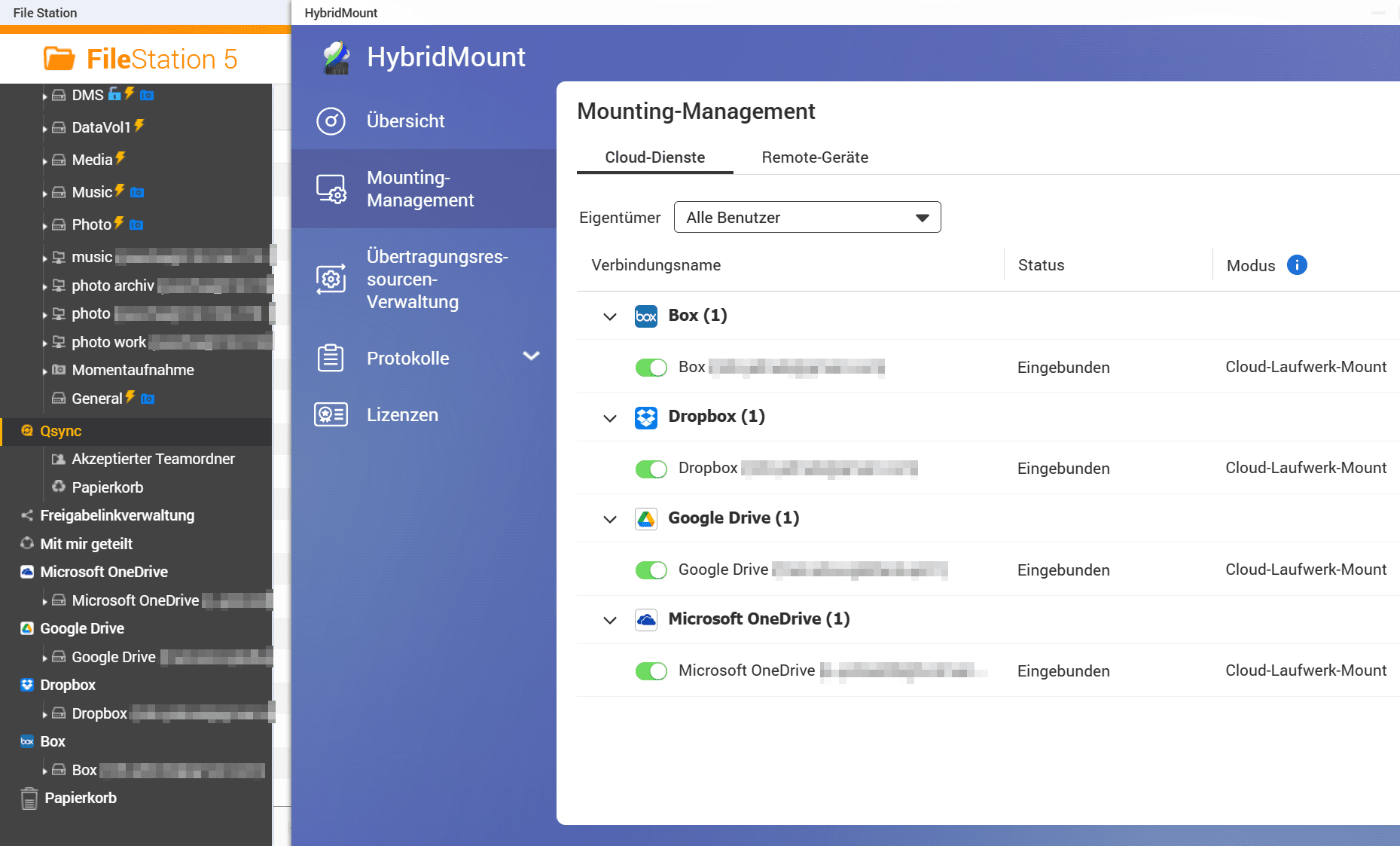This screenshot has height=846, width=1400.
Task: Select the Status column header
Action: (1041, 265)
